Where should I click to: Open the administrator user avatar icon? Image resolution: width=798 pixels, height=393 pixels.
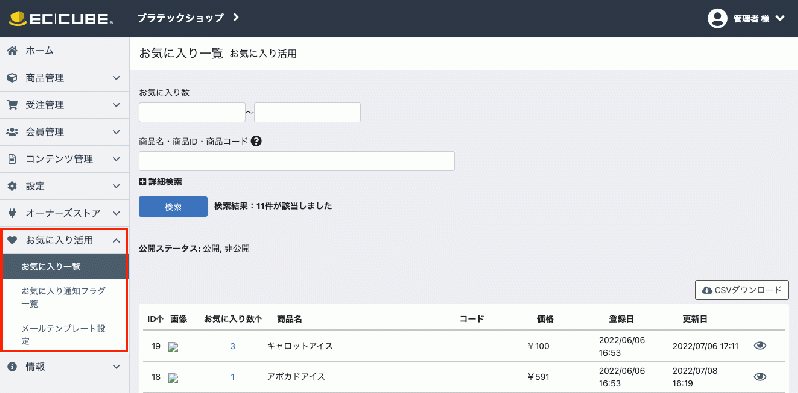pyautogui.click(x=718, y=19)
